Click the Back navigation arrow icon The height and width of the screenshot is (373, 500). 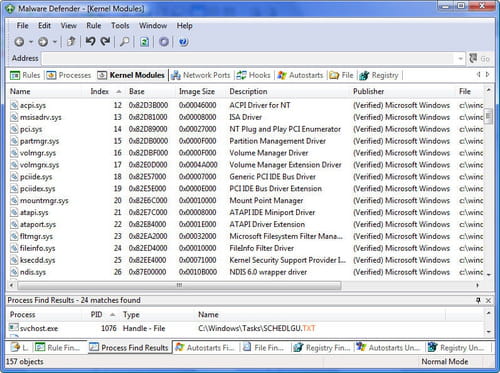(x=19, y=42)
